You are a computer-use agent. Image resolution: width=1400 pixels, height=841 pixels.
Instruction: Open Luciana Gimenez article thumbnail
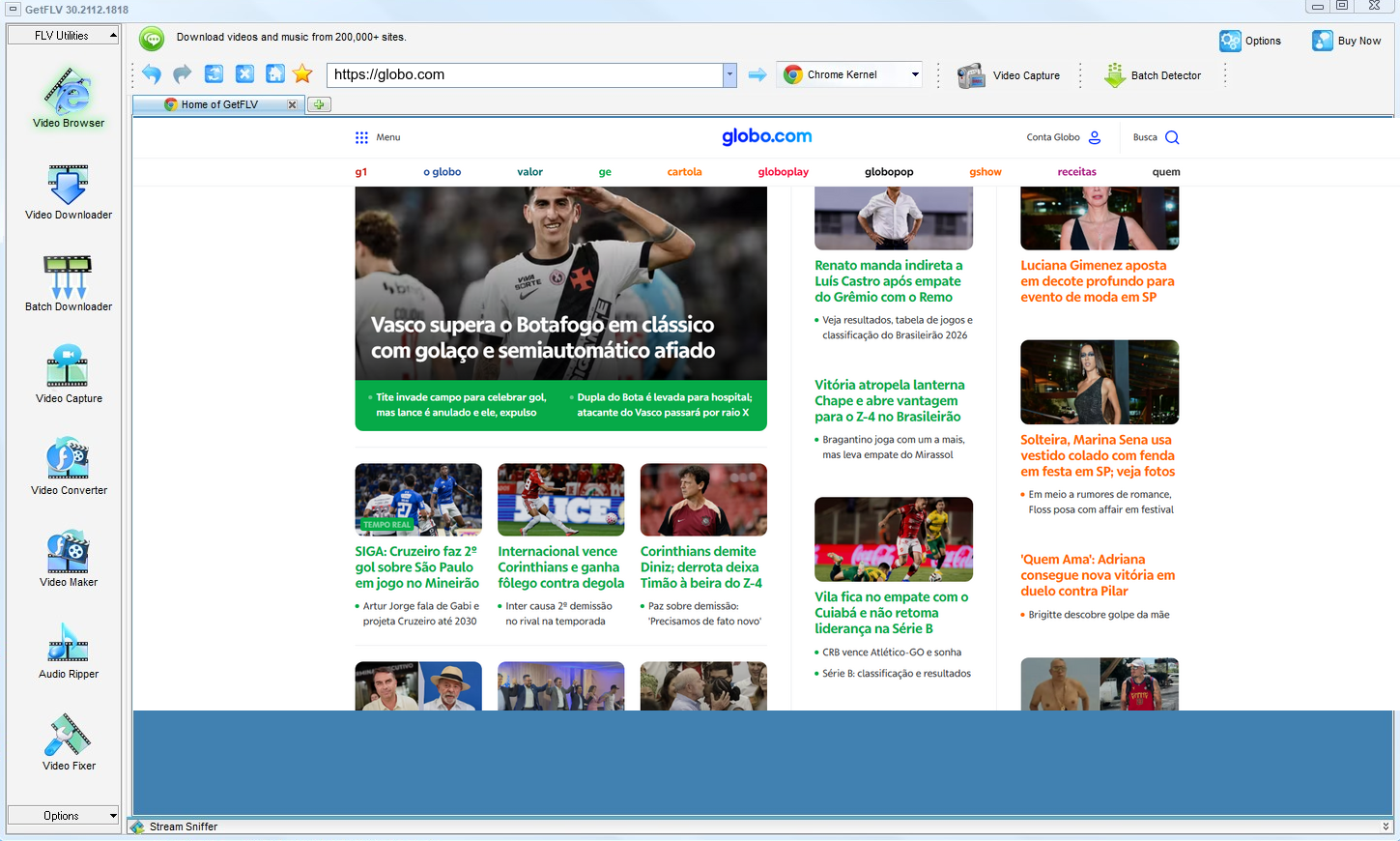tap(1100, 218)
